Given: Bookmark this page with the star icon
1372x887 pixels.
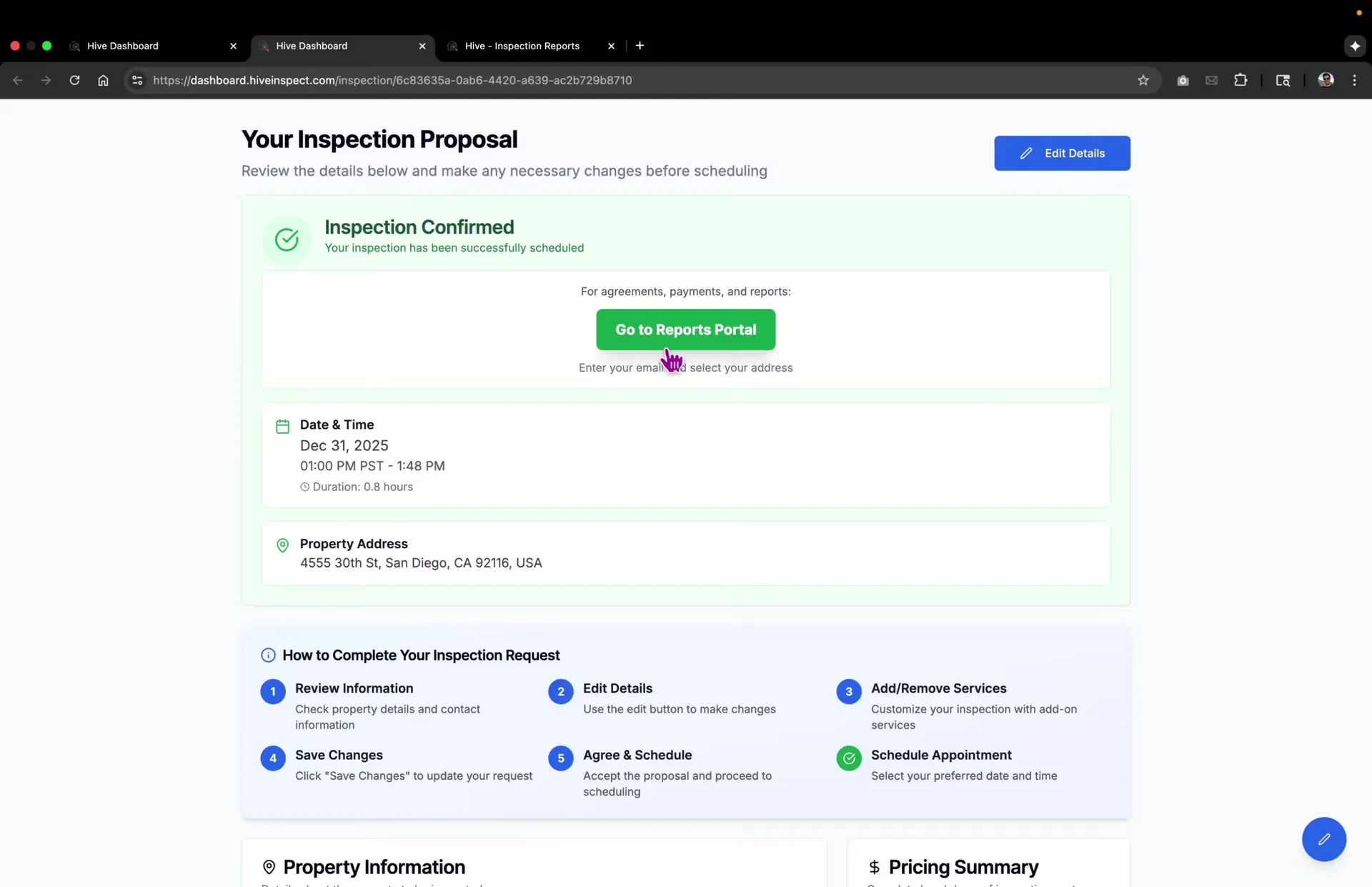Looking at the screenshot, I should coord(1143,80).
